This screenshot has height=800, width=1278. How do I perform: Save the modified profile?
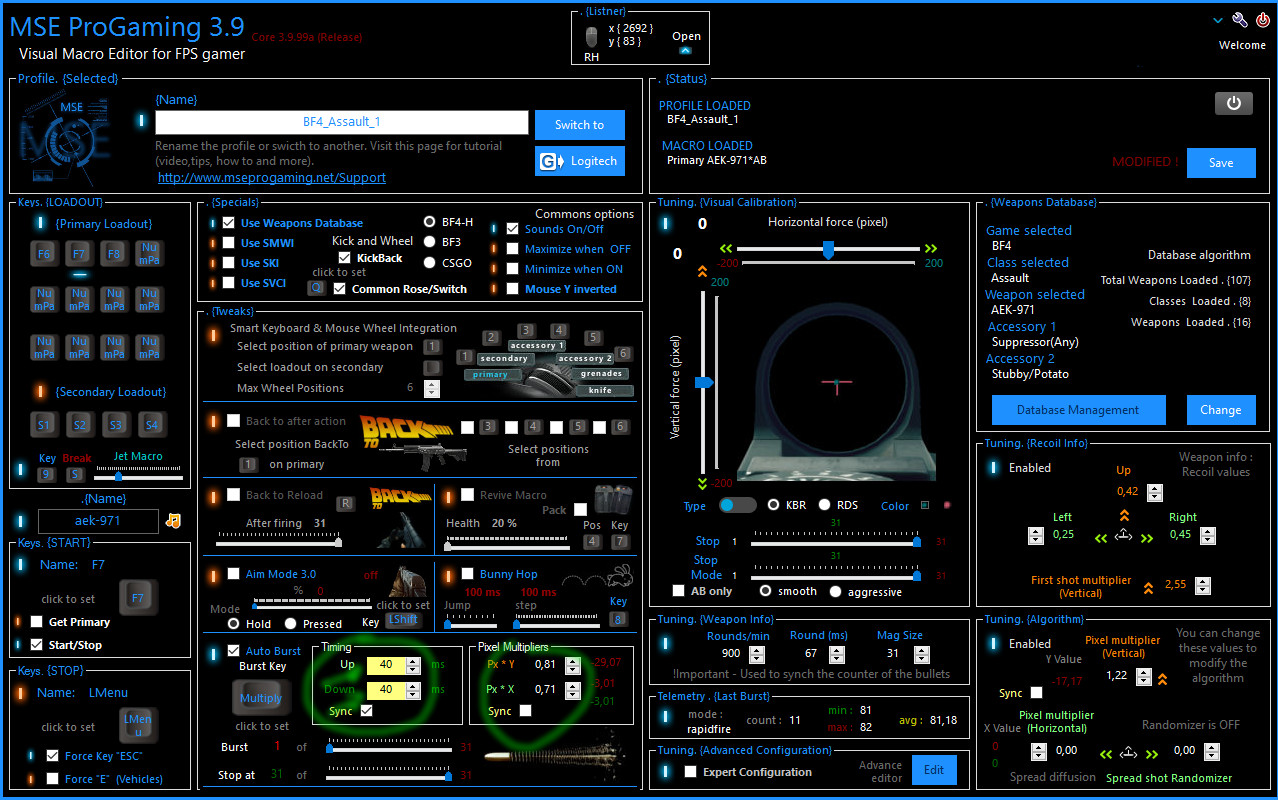[1221, 162]
